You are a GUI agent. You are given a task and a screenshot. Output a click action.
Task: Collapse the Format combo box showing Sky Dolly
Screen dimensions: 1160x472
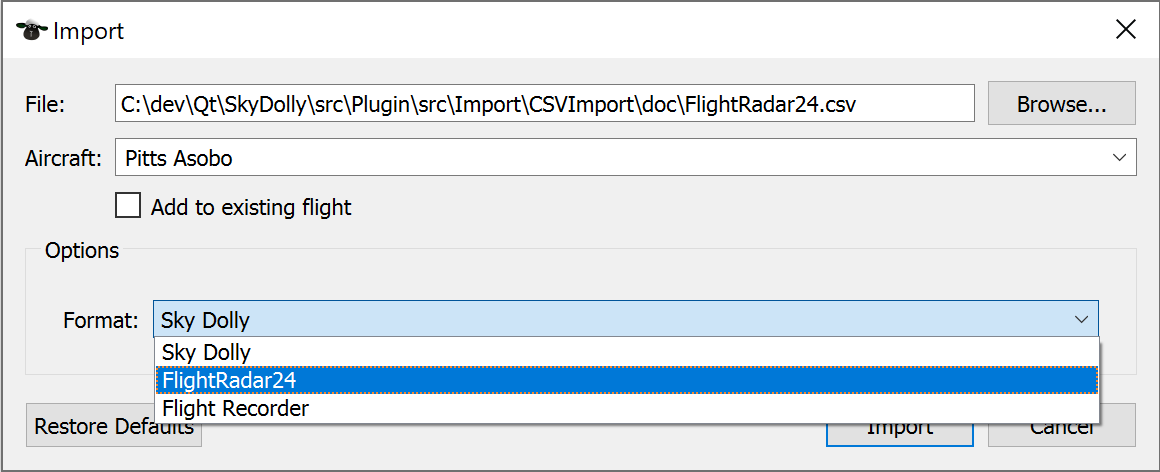tap(626, 320)
